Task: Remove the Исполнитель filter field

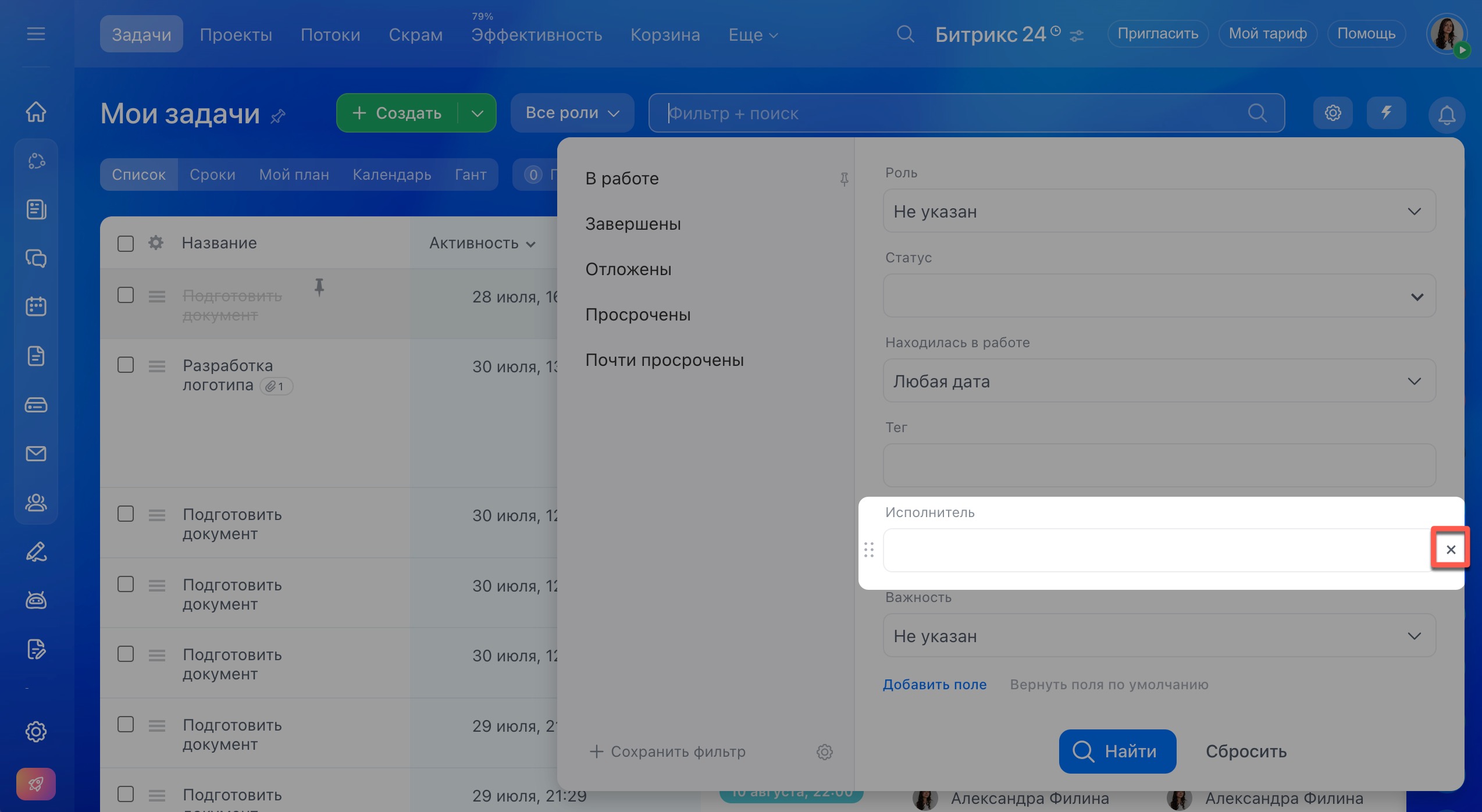Action: pos(1451,550)
